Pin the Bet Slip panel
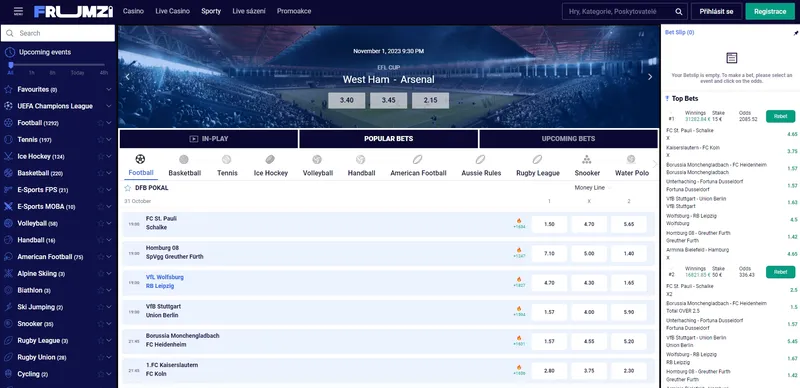Viewport: 800px width, 388px height. 795,33
